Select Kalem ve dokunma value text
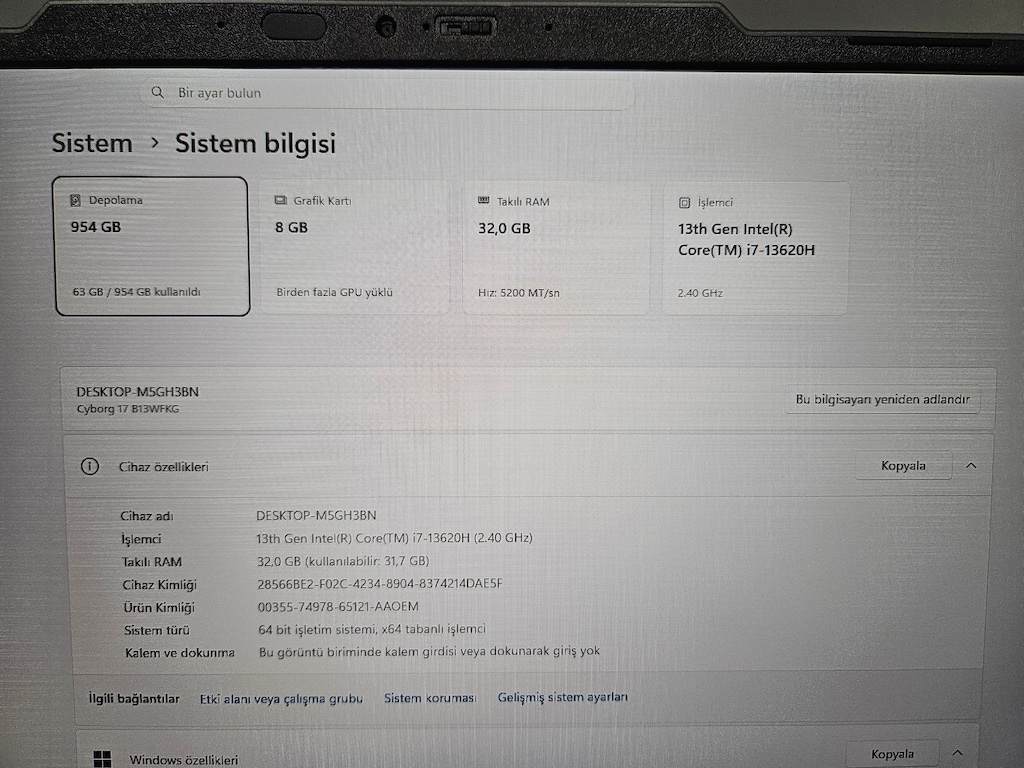1024x768 pixels. pyautogui.click(x=429, y=651)
